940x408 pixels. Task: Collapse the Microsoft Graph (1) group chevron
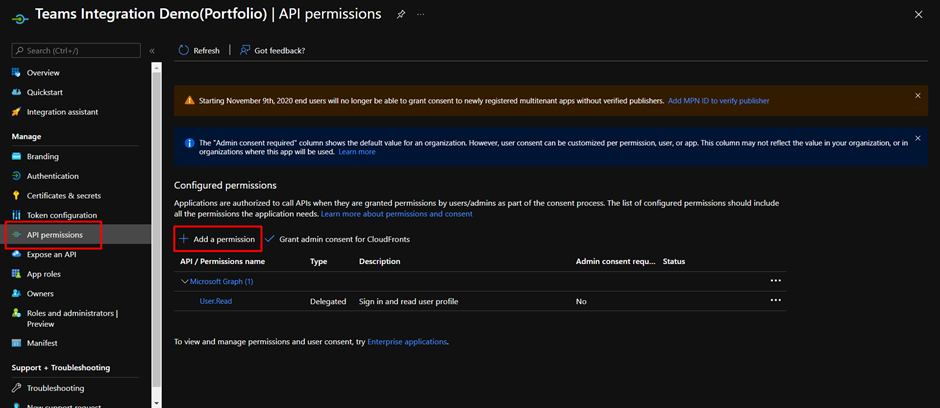pyautogui.click(x=185, y=281)
